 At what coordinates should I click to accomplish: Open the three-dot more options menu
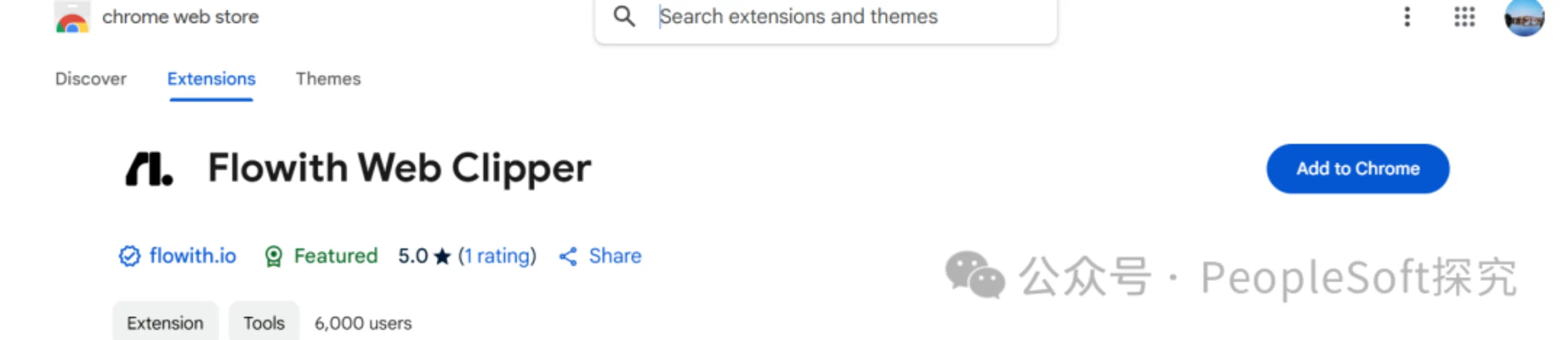coord(1407,16)
